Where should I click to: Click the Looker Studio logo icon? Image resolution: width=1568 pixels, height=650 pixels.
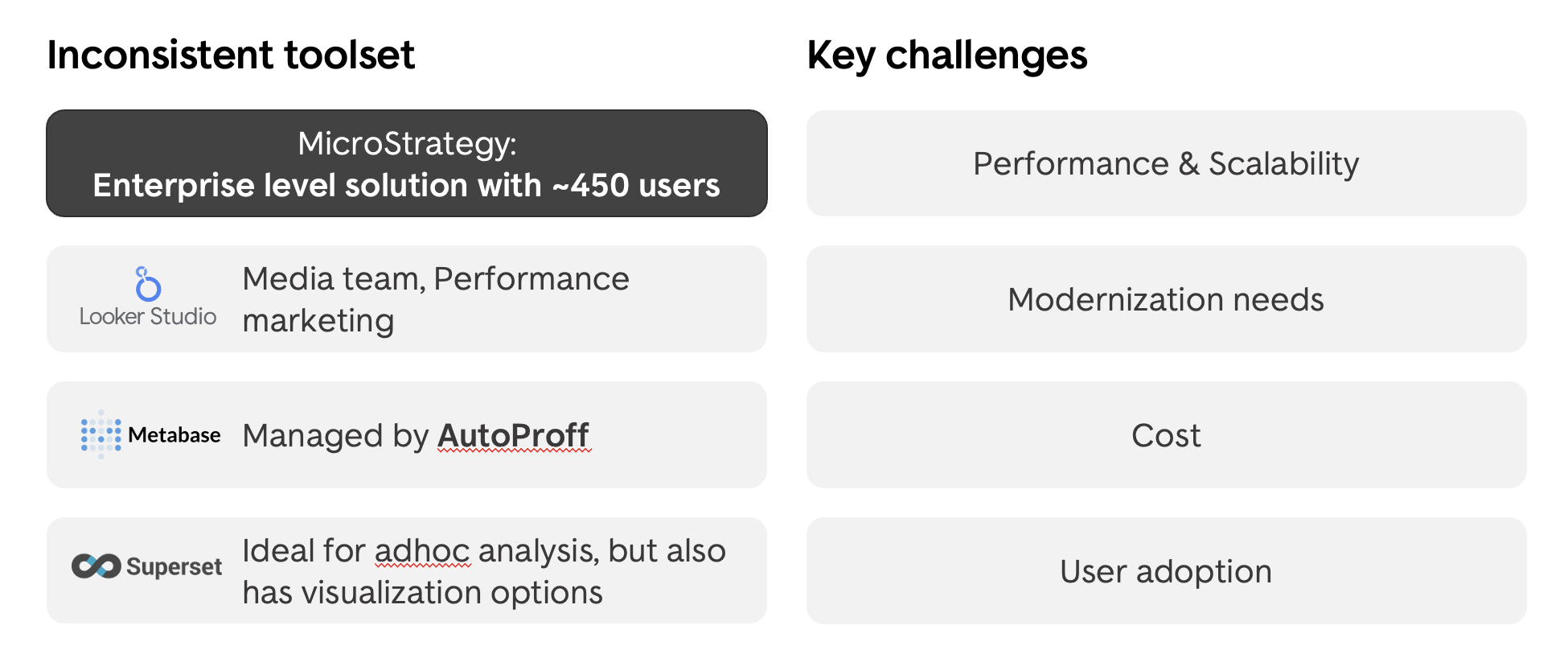tap(148, 284)
